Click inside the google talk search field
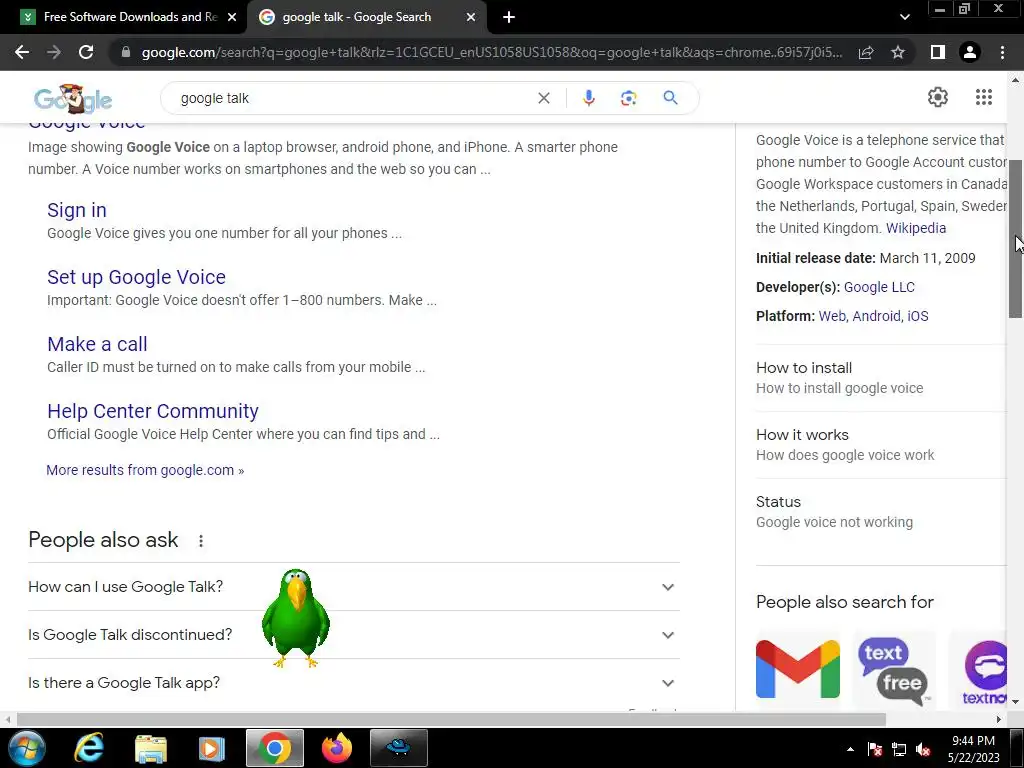Screen dimensions: 1024x768 pos(353,98)
